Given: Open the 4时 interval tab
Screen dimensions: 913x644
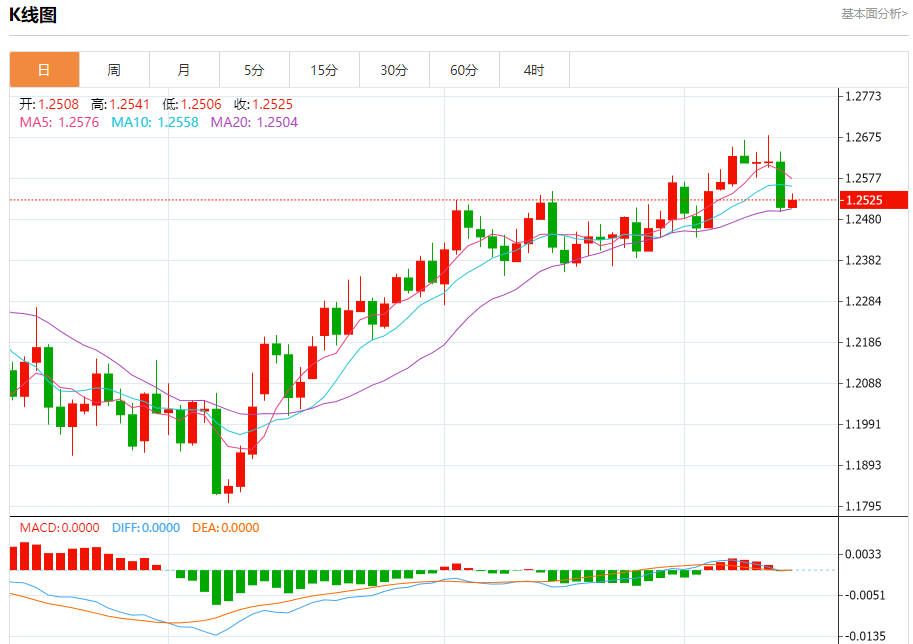Looking at the screenshot, I should [x=534, y=70].
